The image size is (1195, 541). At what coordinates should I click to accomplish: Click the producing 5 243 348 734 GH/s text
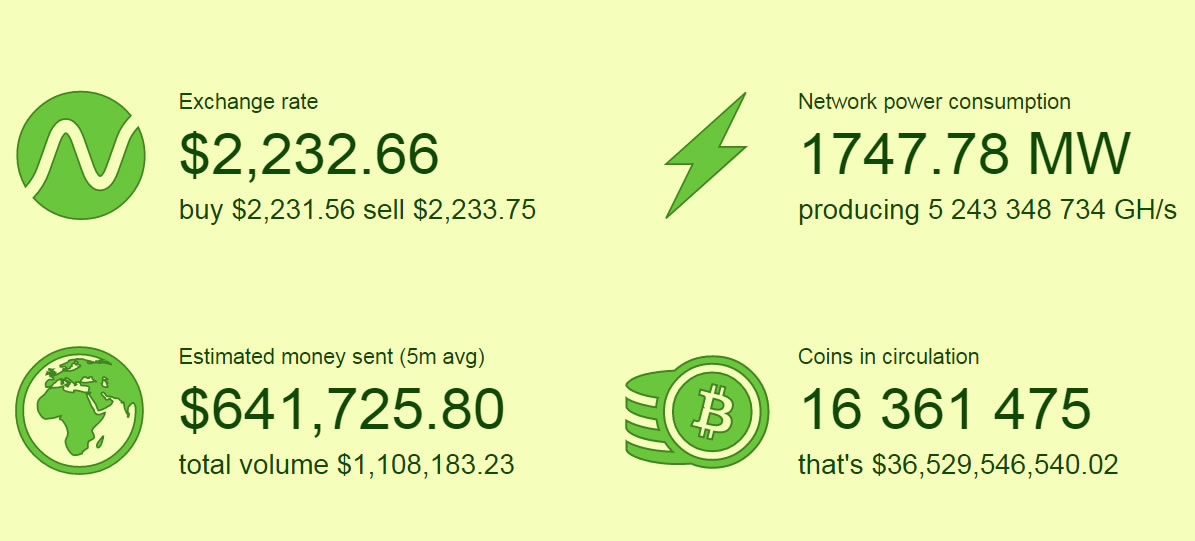coord(988,210)
